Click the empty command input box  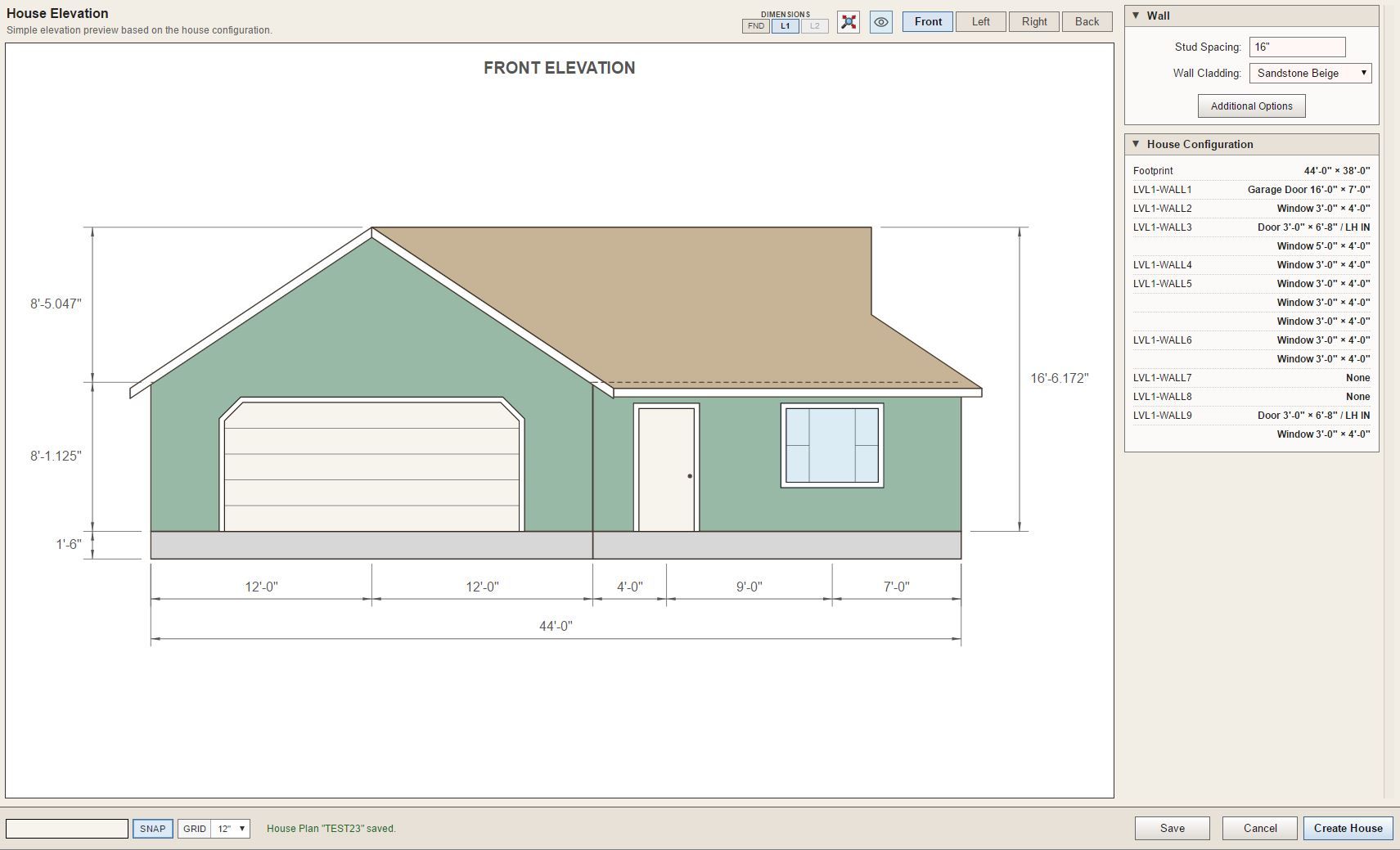coord(67,829)
